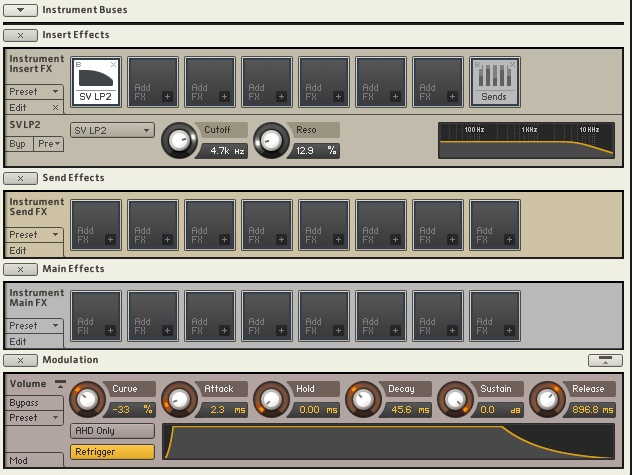Open the SV LP2 filter type dropdown
632x475 pixels.
pyautogui.click(x=112, y=130)
